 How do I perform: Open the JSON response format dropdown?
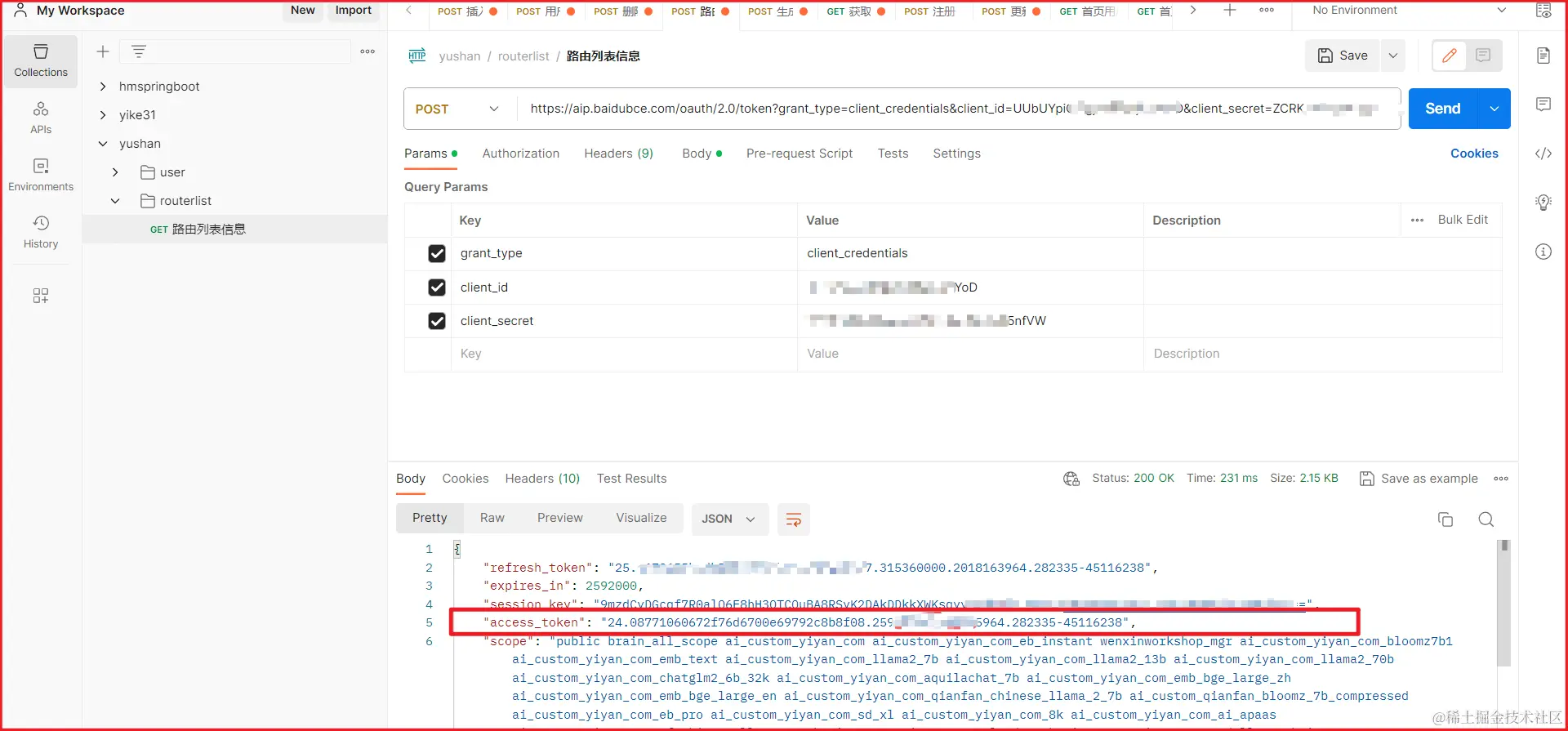(x=729, y=519)
